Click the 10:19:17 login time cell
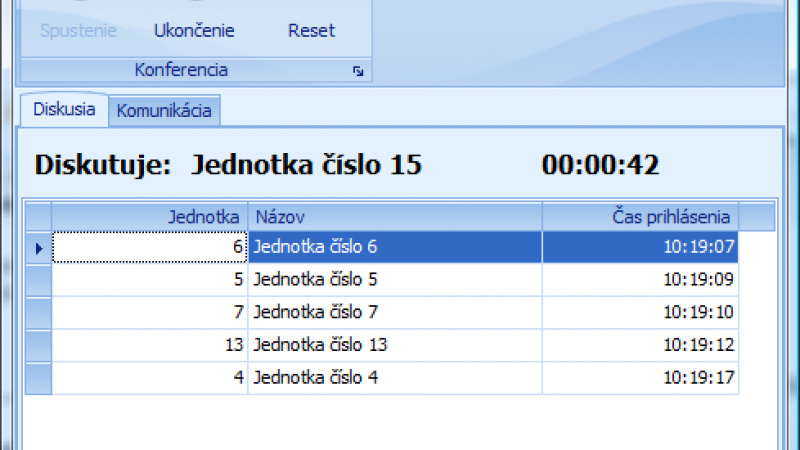800x450 pixels. click(640, 378)
